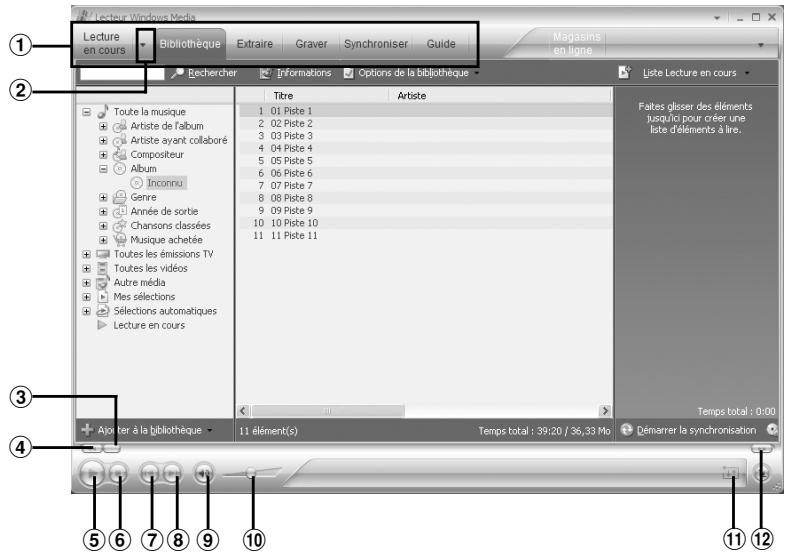Click the Play button
The height and width of the screenshot is (559, 790).
click(92, 473)
